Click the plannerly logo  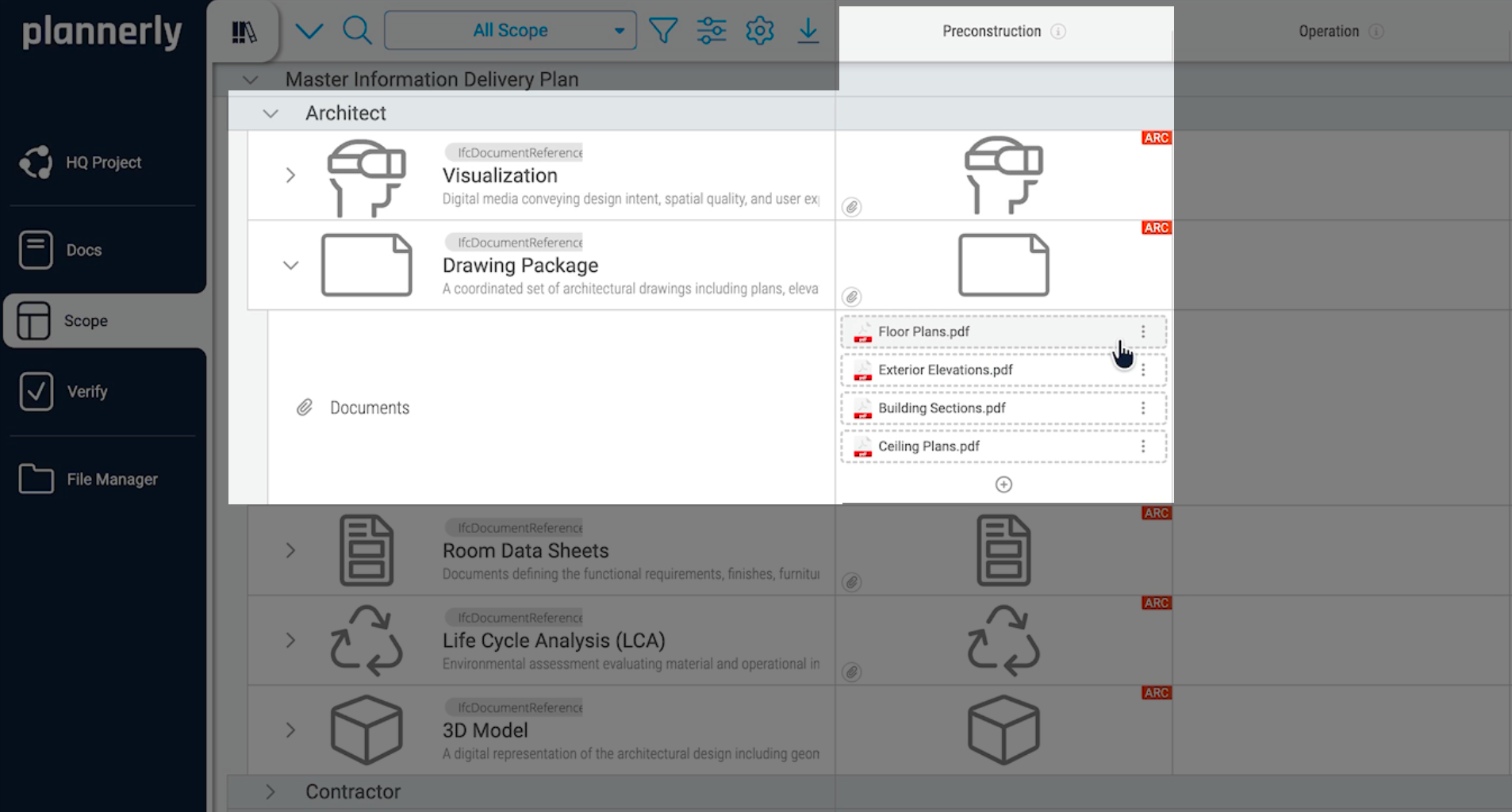[102, 33]
